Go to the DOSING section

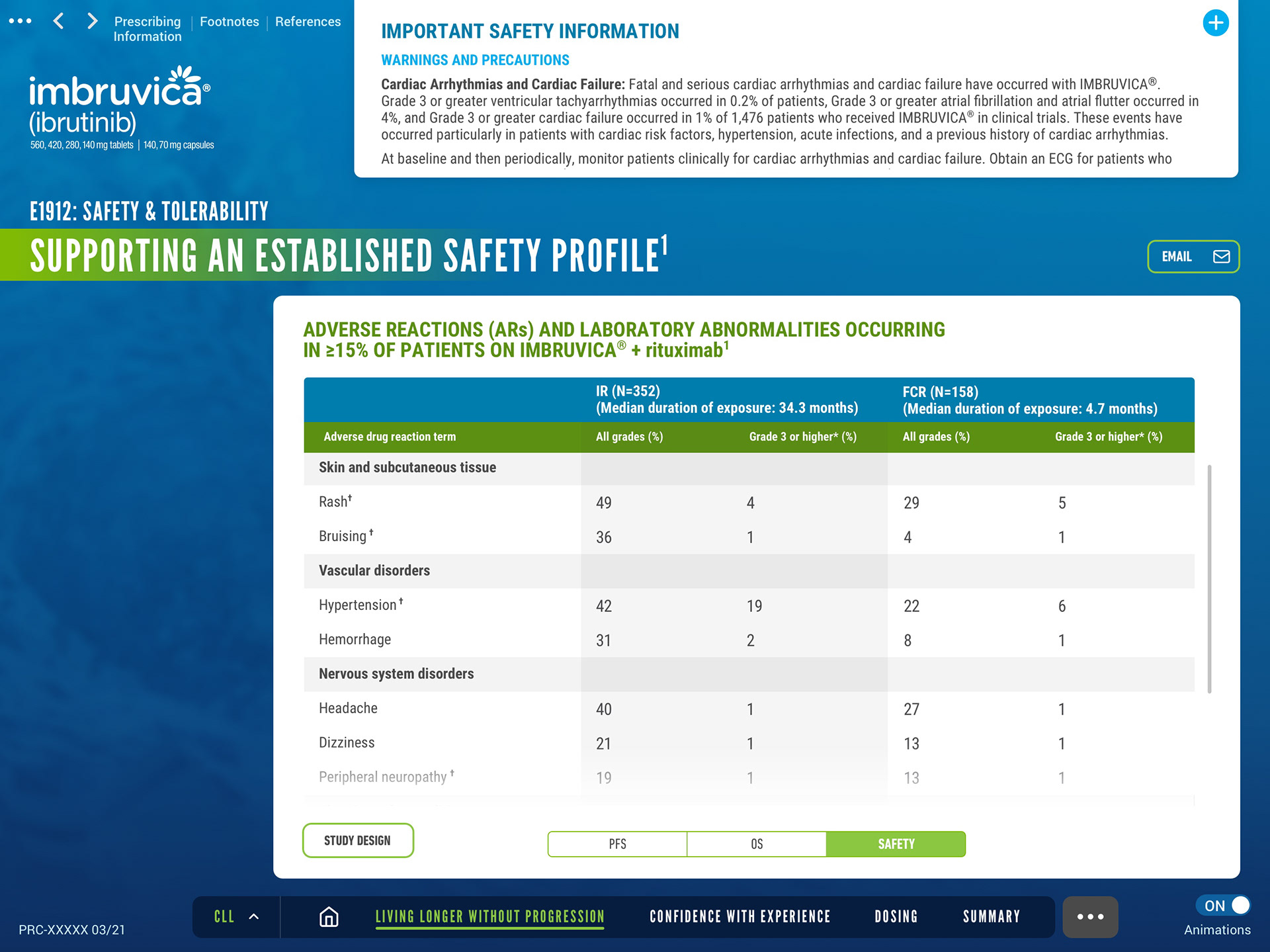[x=896, y=916]
